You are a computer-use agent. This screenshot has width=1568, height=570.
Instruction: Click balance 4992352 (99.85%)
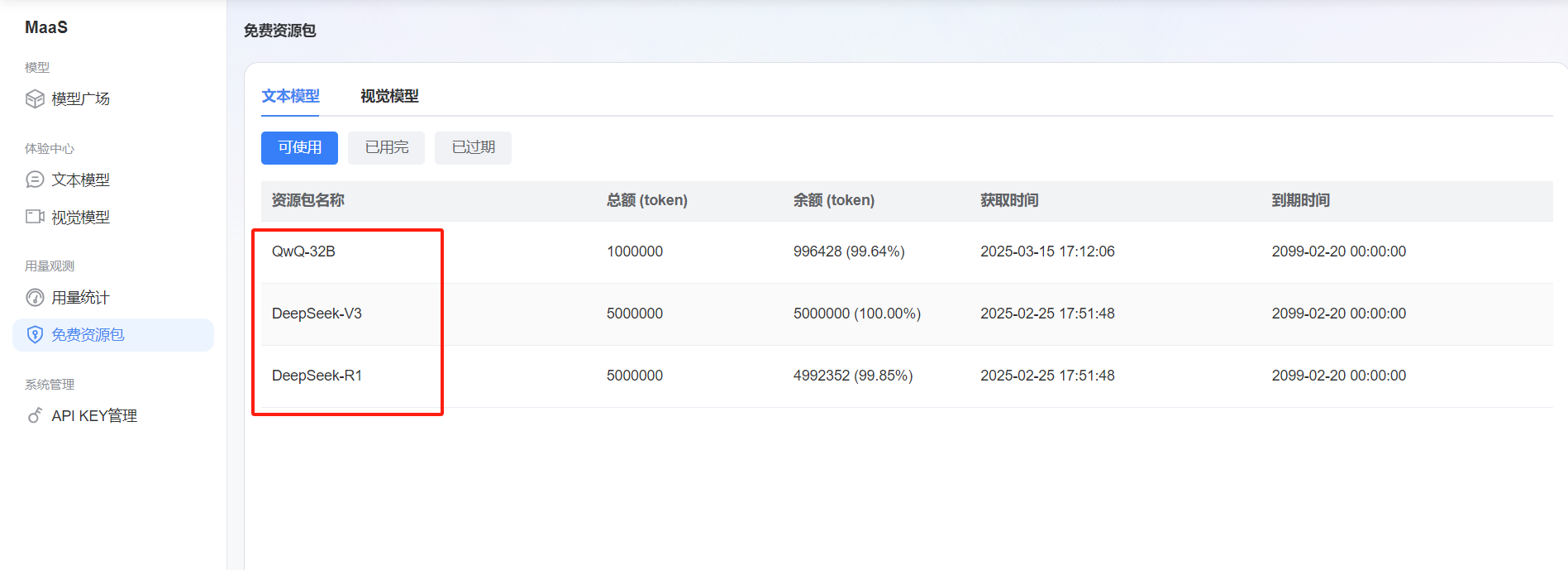coord(853,376)
